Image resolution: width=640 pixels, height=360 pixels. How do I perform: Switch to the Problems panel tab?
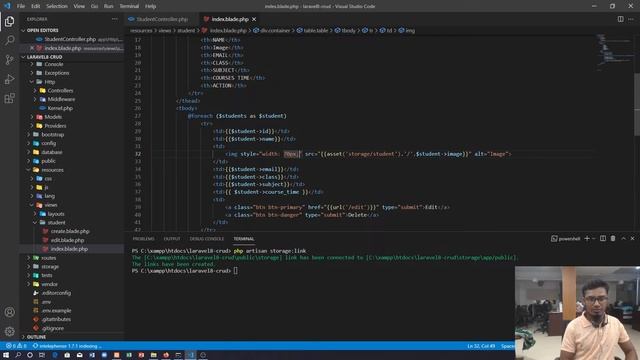click(x=143, y=239)
